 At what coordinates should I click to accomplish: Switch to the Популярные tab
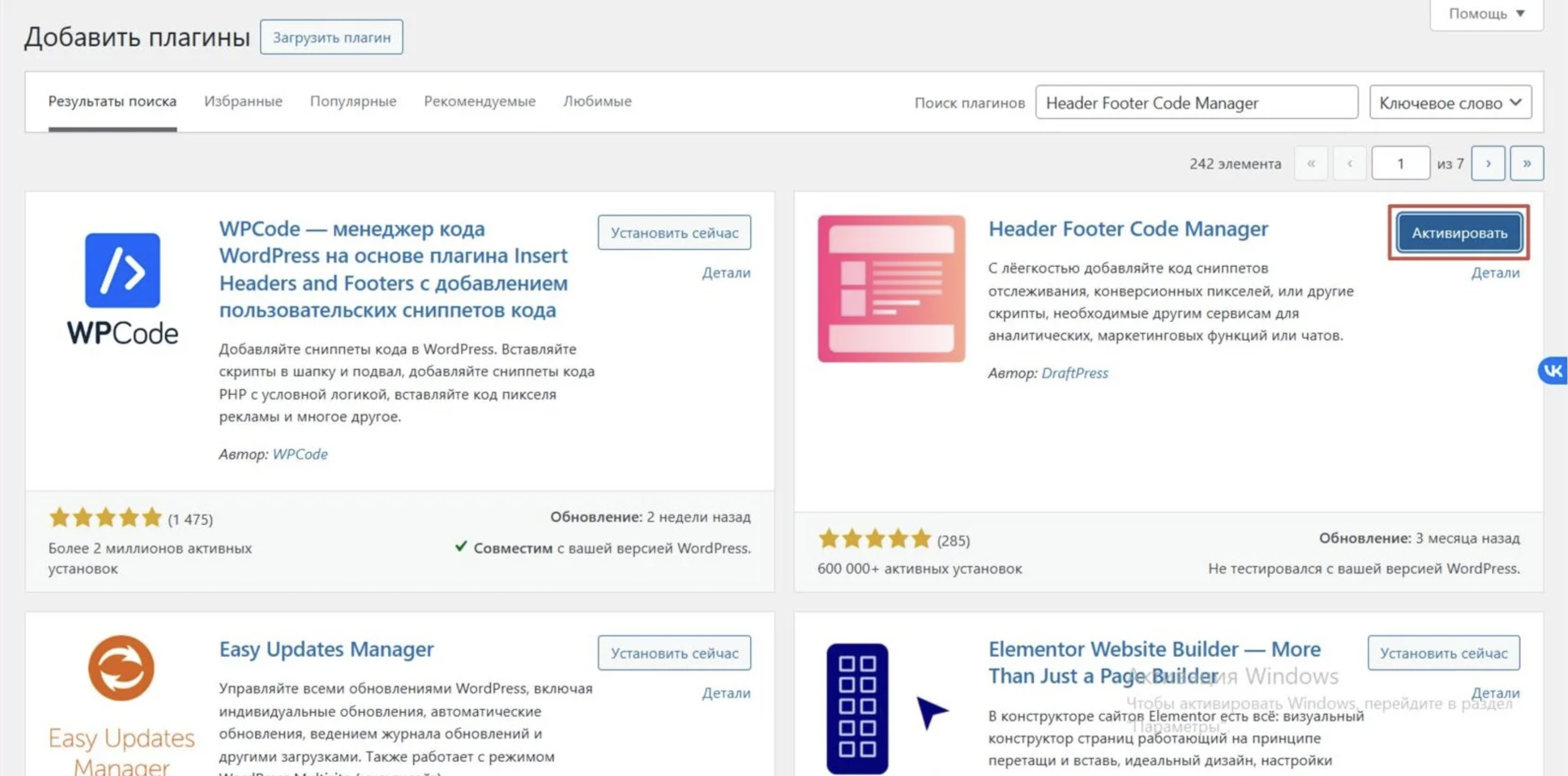pyautogui.click(x=353, y=101)
